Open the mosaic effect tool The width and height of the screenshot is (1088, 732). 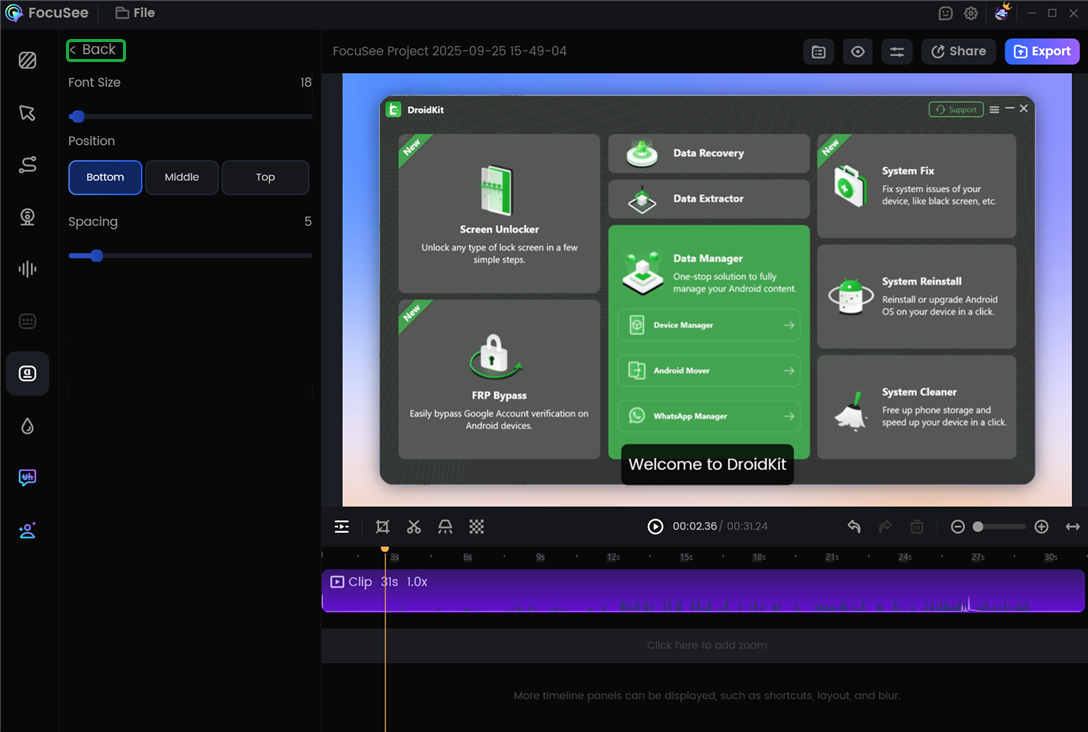tap(477, 526)
